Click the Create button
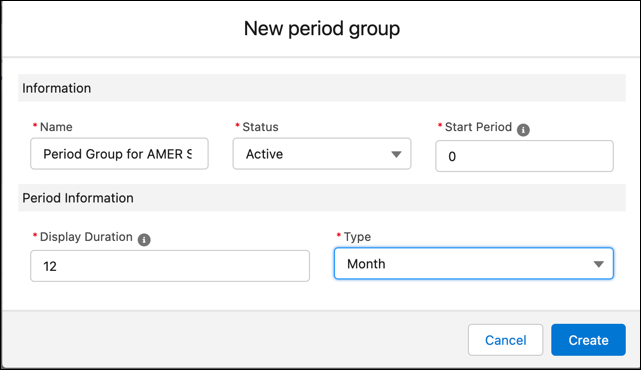 pos(588,340)
